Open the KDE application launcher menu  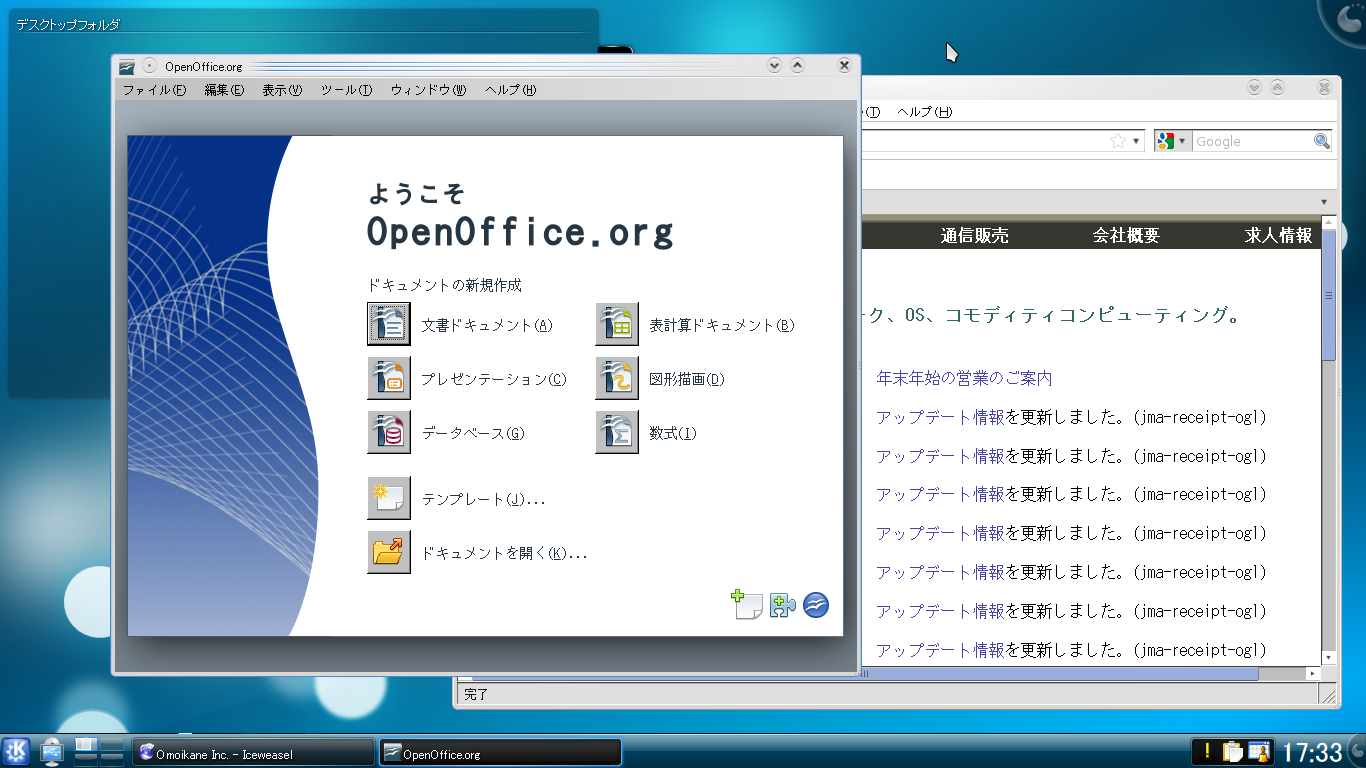click(16, 751)
